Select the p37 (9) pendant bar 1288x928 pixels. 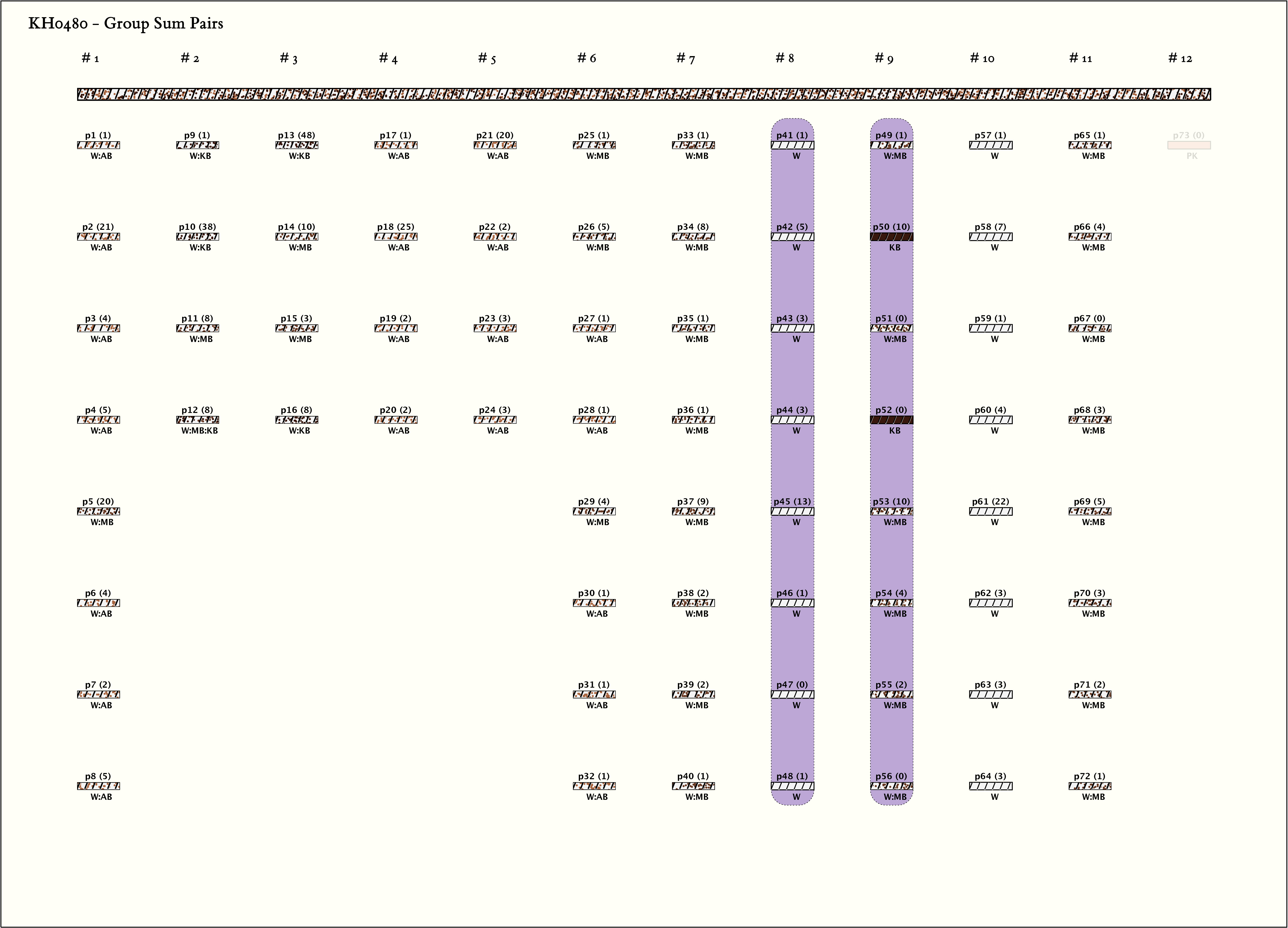click(693, 511)
